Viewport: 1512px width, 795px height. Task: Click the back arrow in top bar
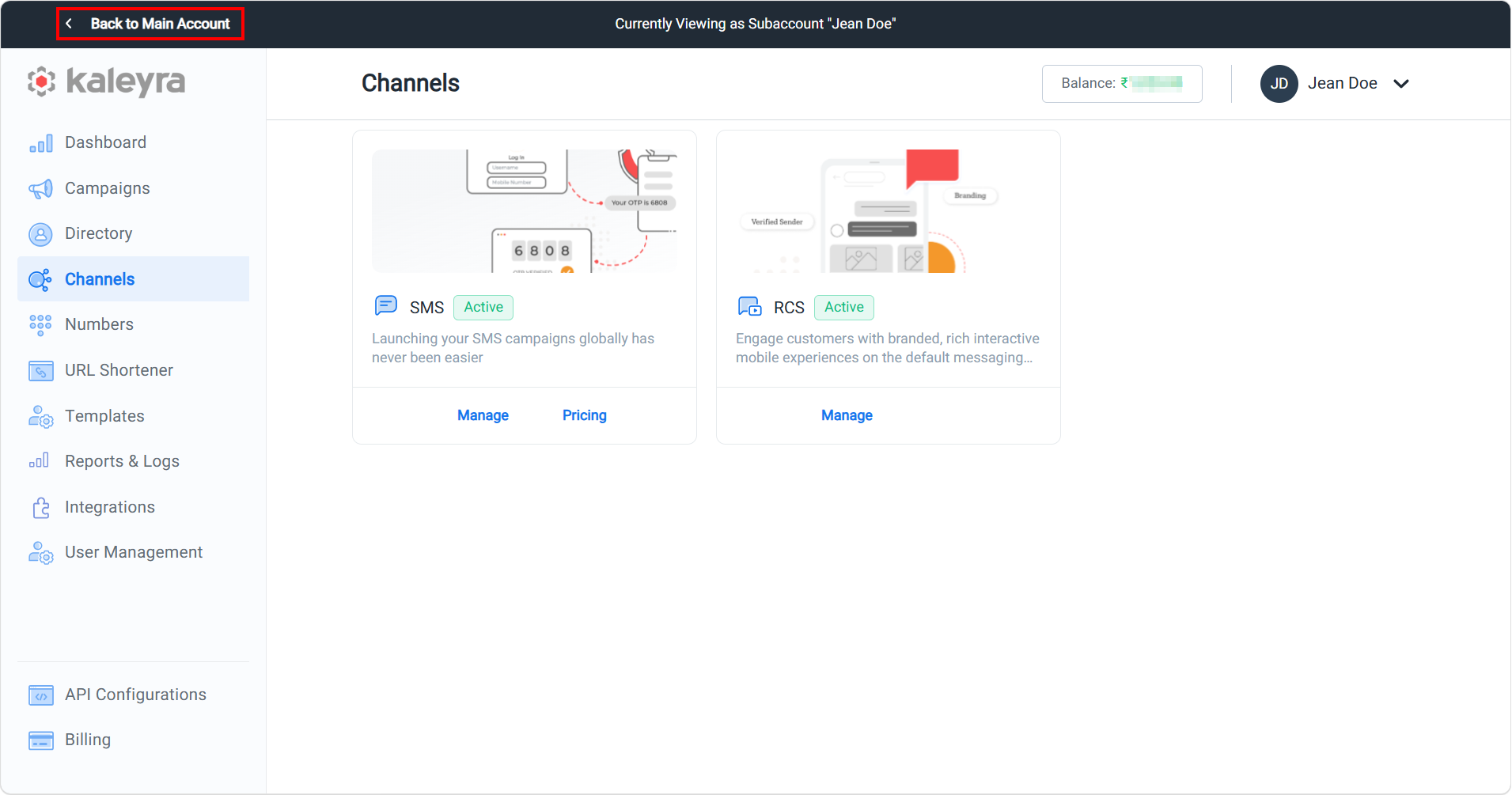(70, 24)
